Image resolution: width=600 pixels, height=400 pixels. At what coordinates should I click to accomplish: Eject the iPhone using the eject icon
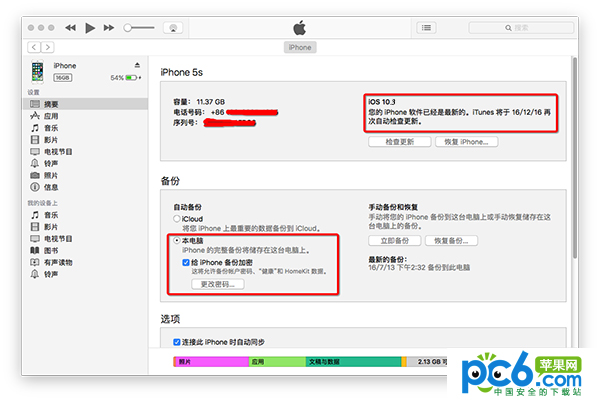(x=137, y=64)
